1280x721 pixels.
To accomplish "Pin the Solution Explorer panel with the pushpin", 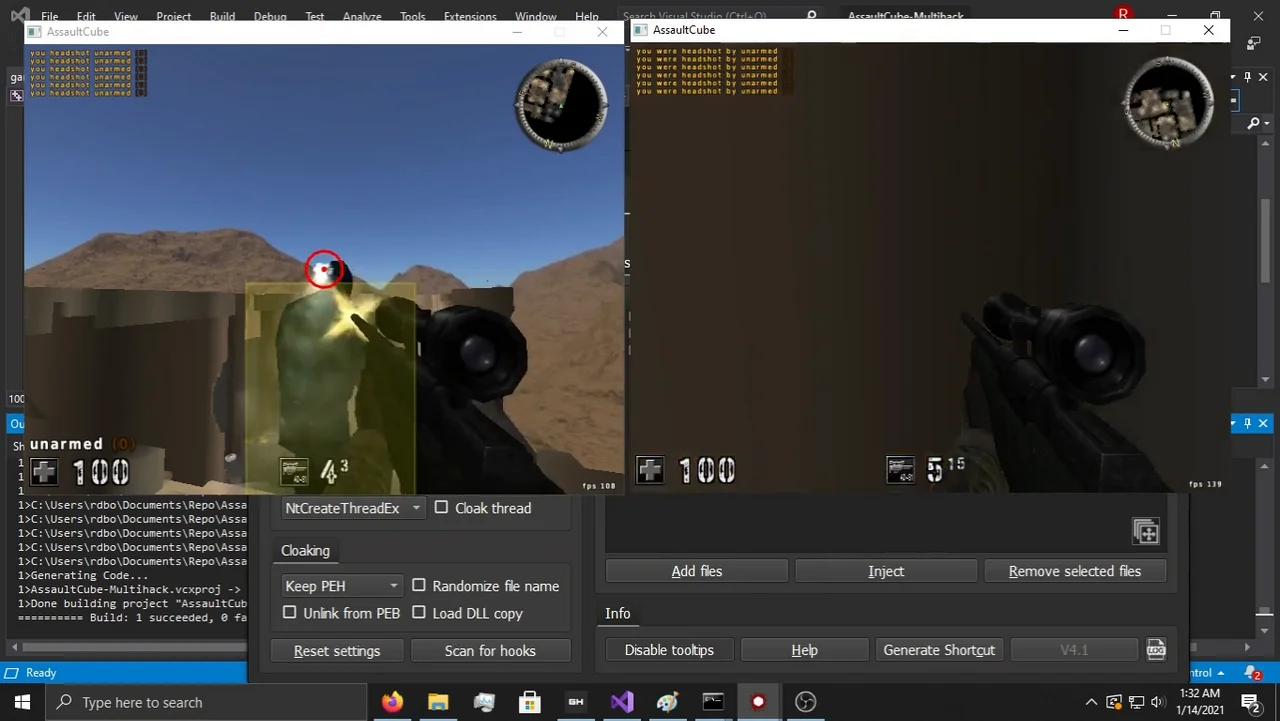I will coord(1247,76).
